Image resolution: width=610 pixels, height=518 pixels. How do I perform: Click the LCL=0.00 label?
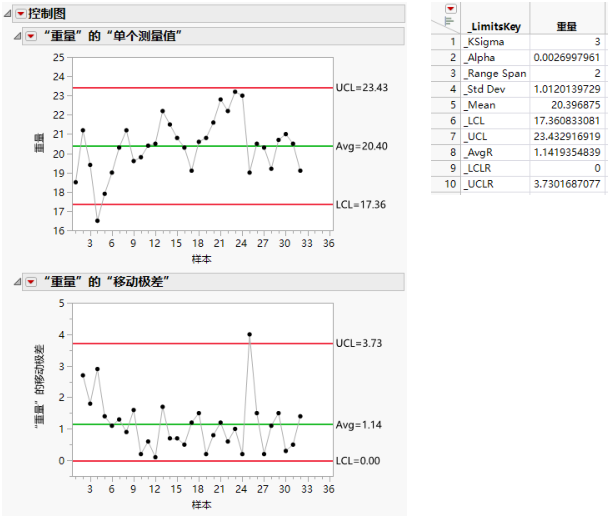[358, 461]
